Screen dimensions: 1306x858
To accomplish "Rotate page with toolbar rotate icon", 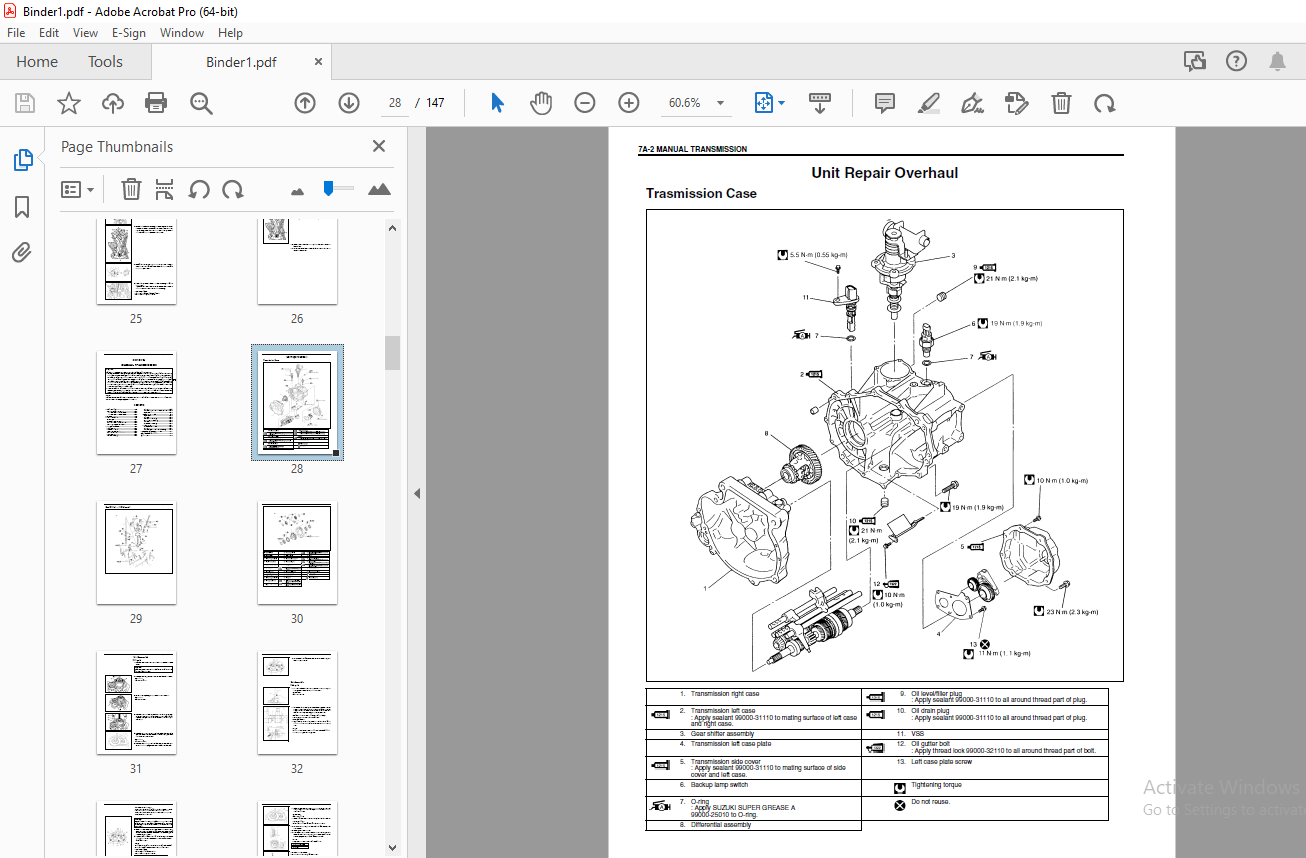I will click(x=1104, y=103).
